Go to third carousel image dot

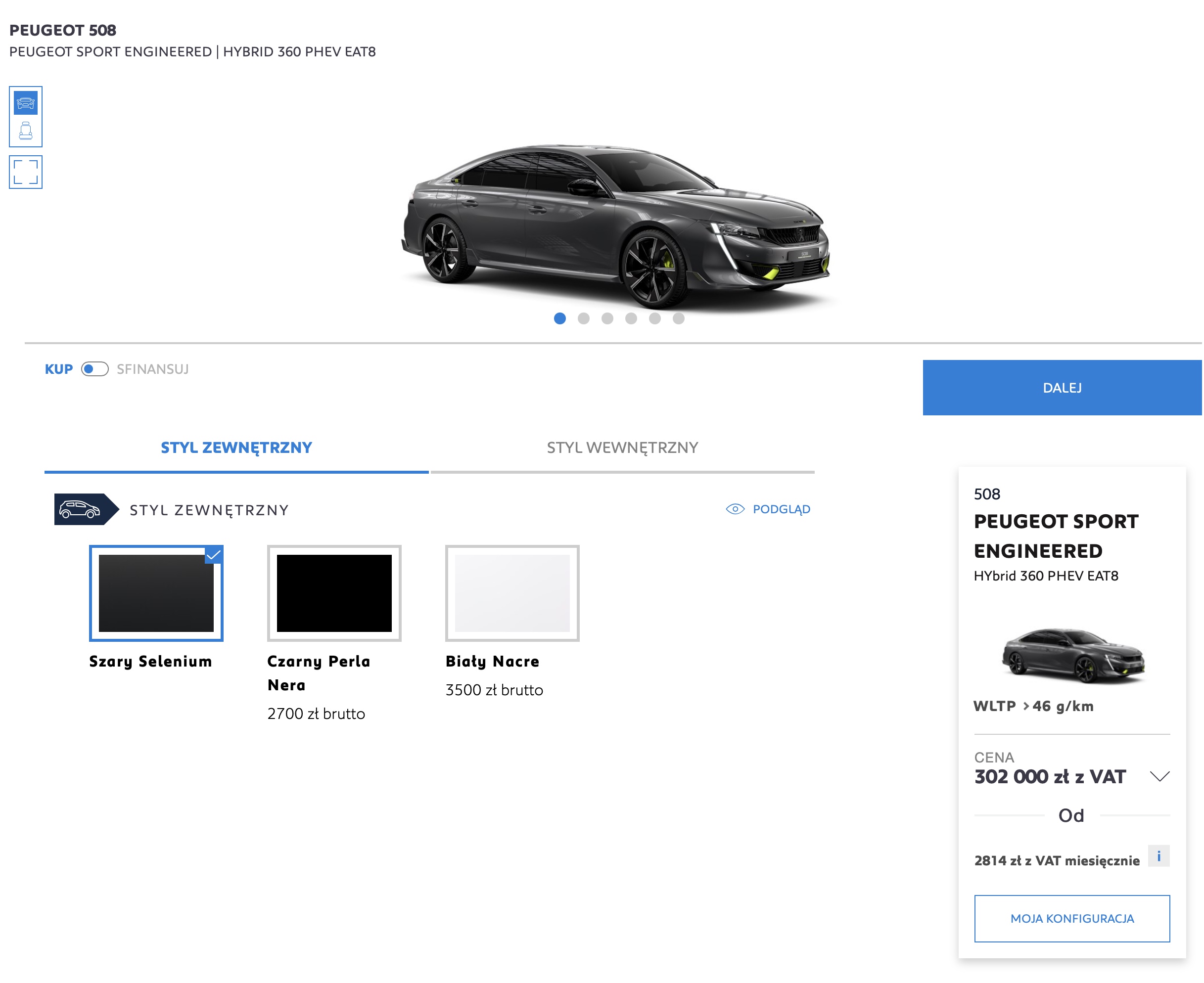(x=607, y=319)
